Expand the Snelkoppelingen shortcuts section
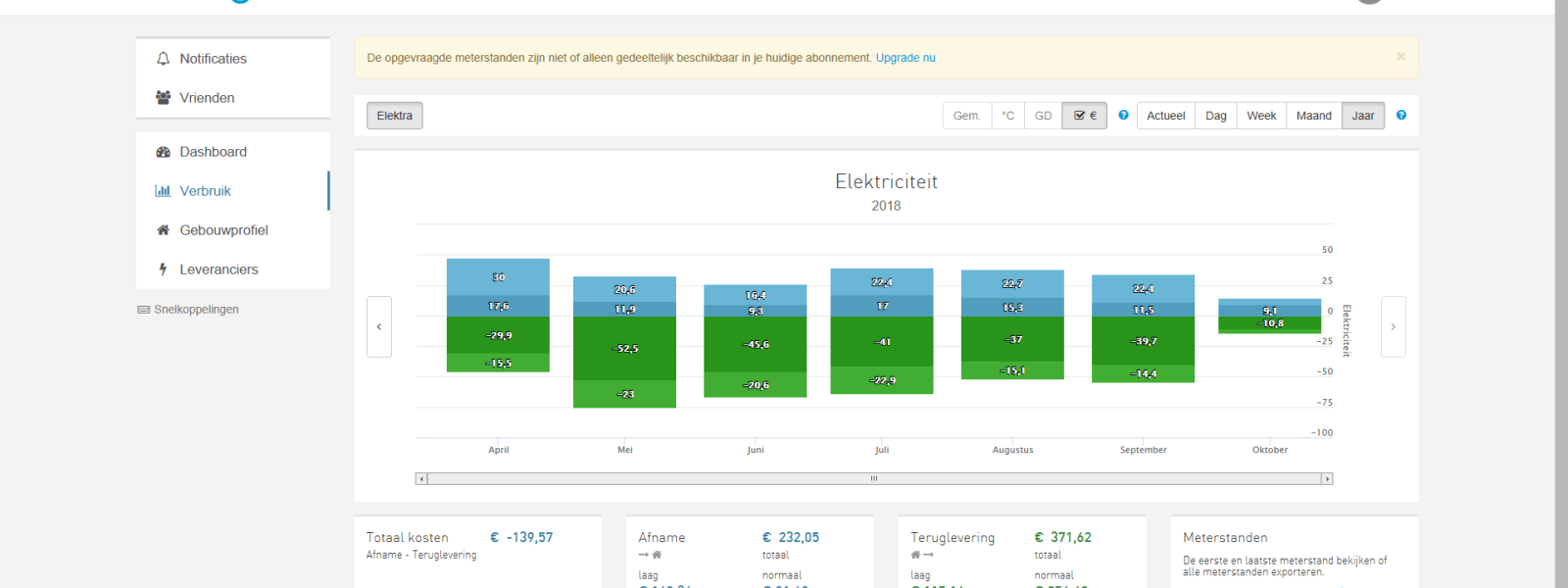 coord(195,310)
